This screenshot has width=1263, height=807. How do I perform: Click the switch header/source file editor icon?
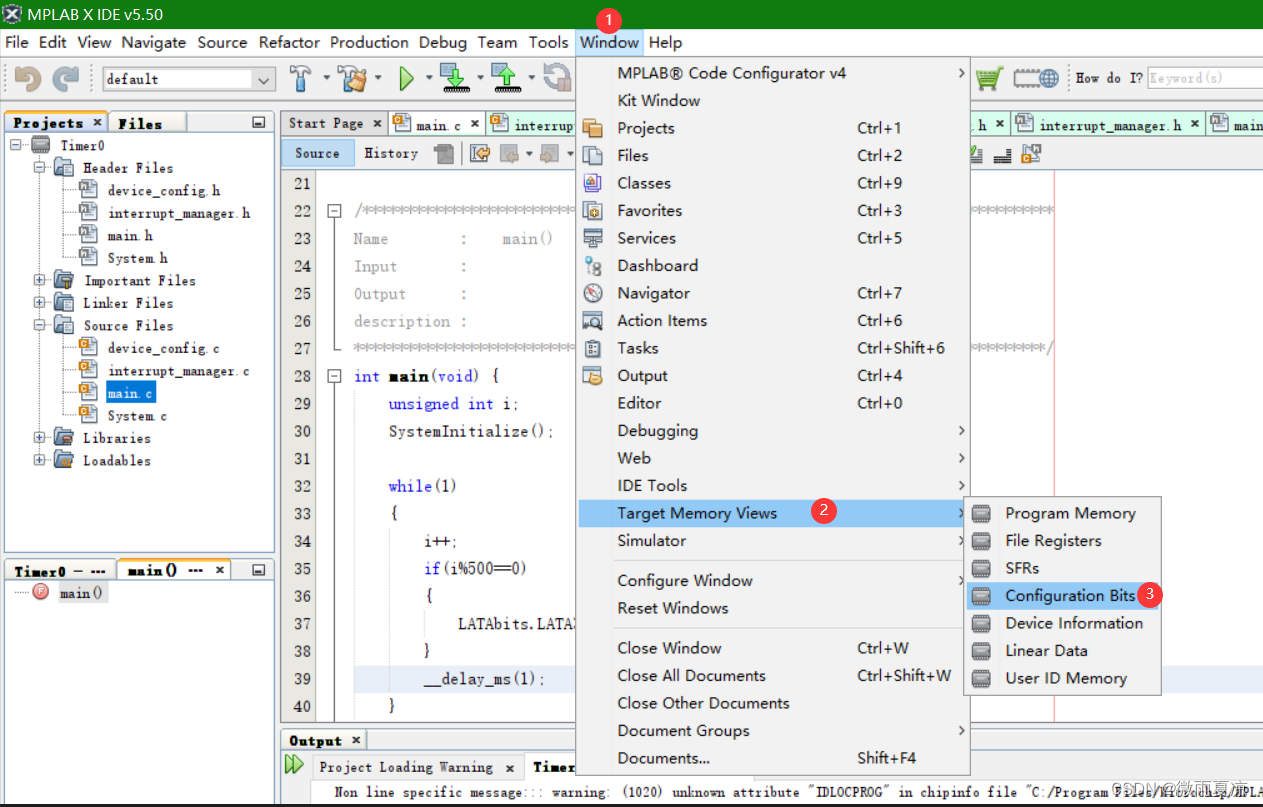point(1031,153)
